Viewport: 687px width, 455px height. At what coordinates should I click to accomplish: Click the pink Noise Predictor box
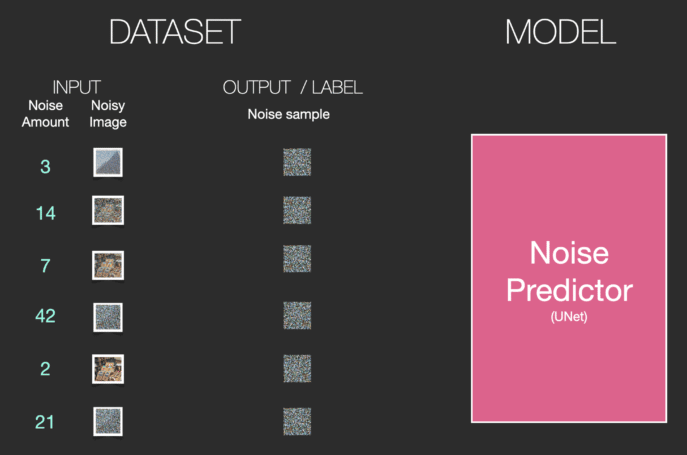coord(569,278)
